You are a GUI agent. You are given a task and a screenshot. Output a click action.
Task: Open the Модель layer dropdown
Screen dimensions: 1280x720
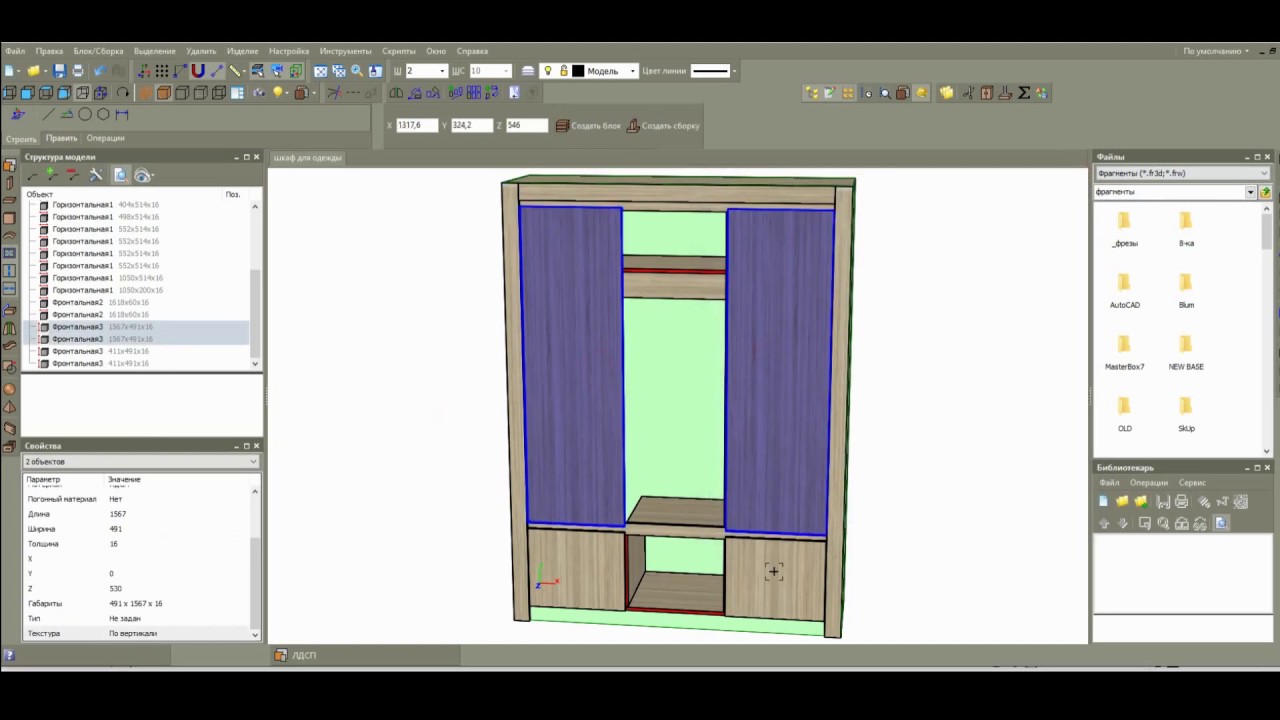pyautogui.click(x=632, y=71)
